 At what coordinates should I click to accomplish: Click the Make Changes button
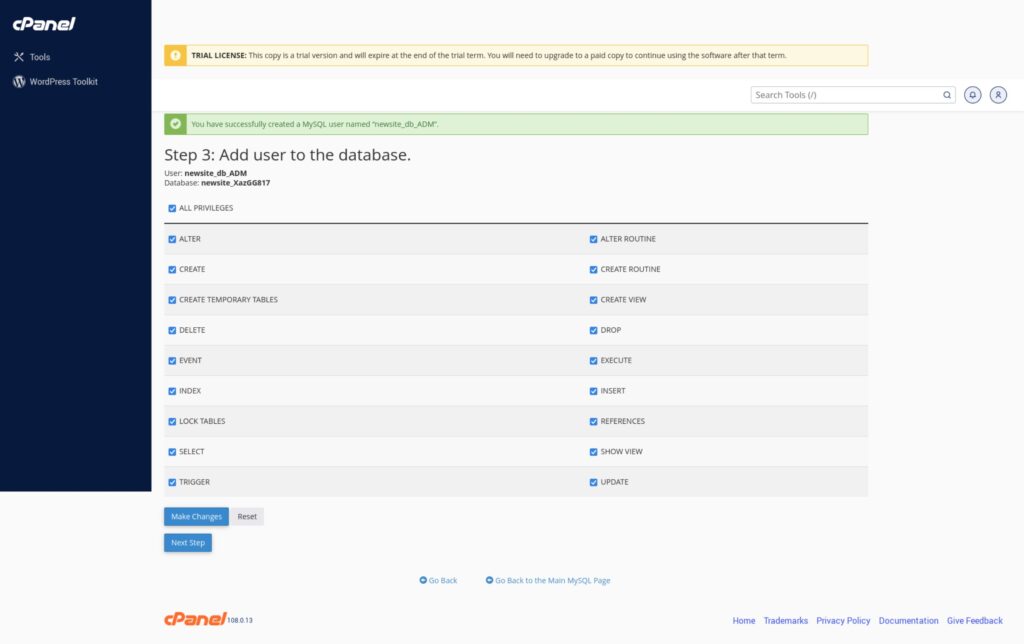195,516
